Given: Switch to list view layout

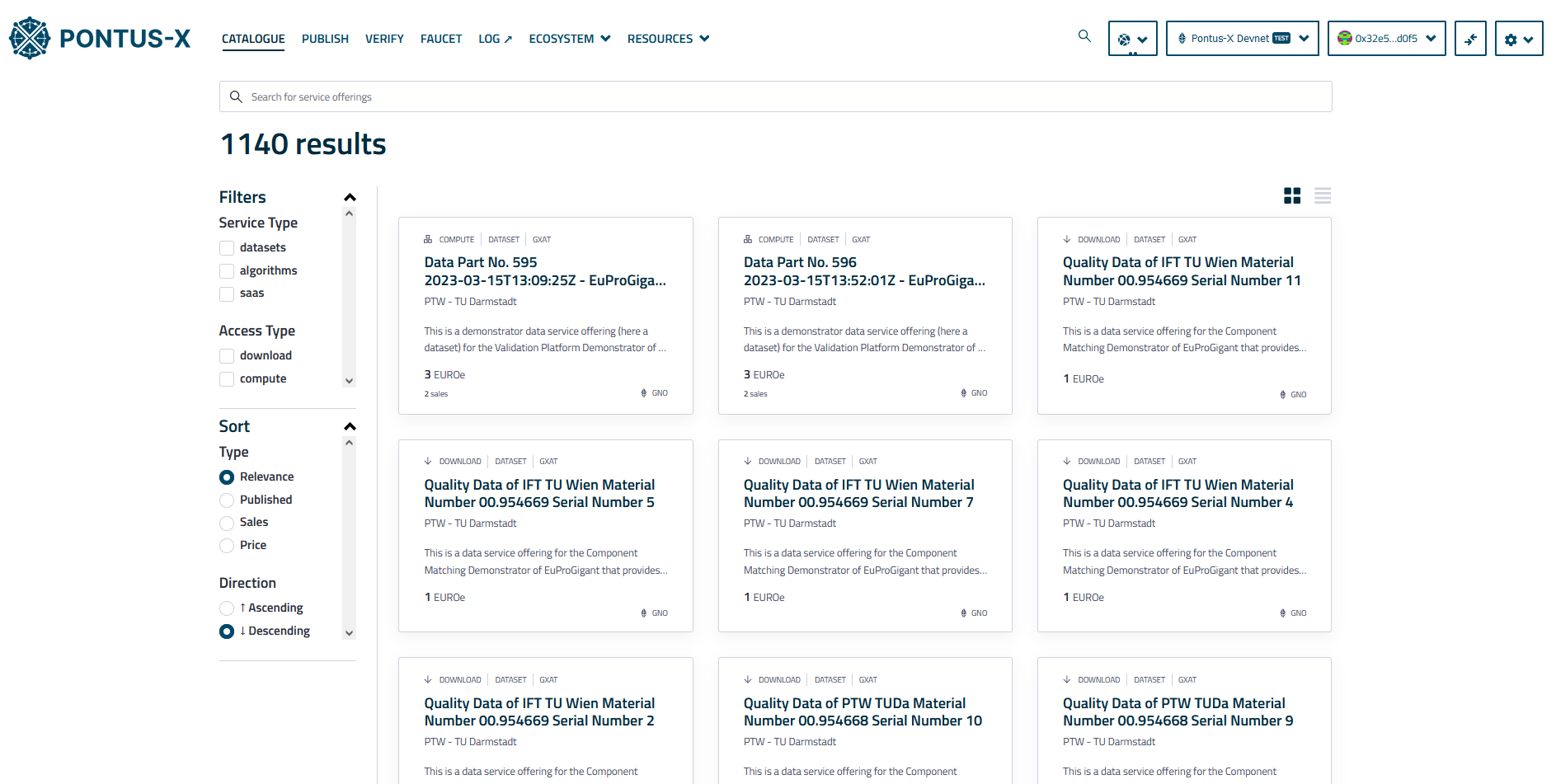Looking at the screenshot, I should (x=1323, y=195).
